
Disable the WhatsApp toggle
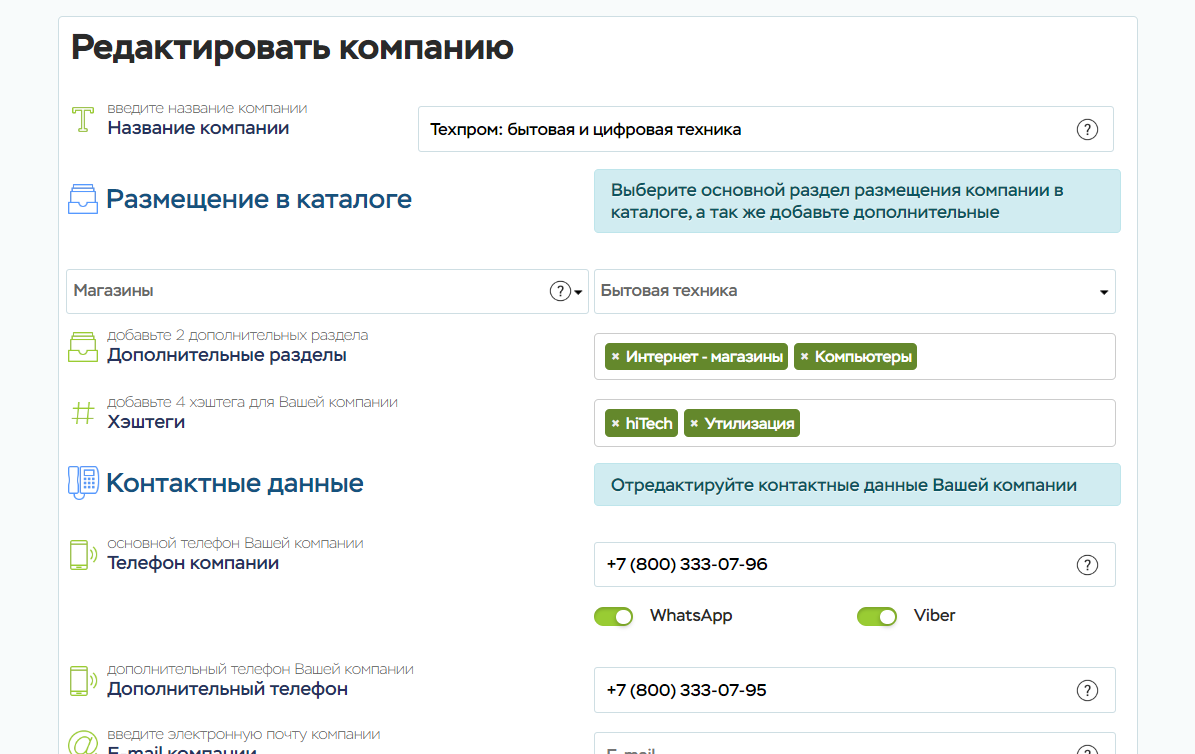[x=614, y=616]
